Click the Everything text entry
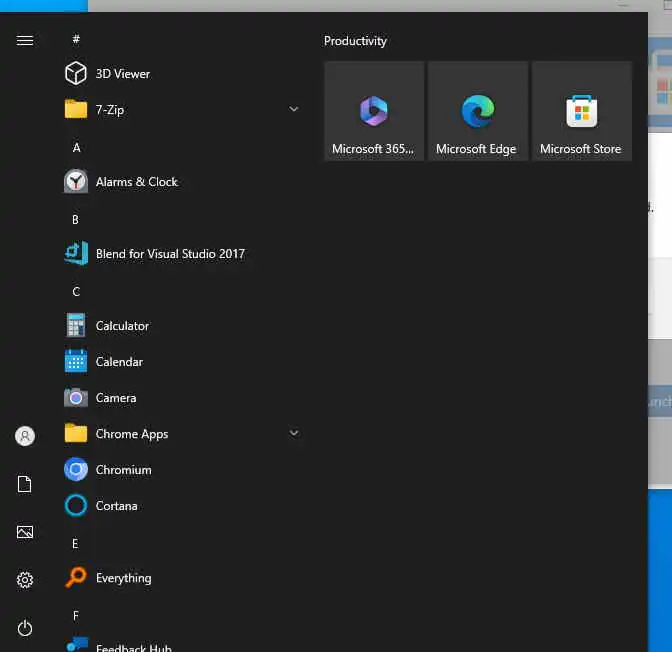Screen dimensions: 672x652 123,578
